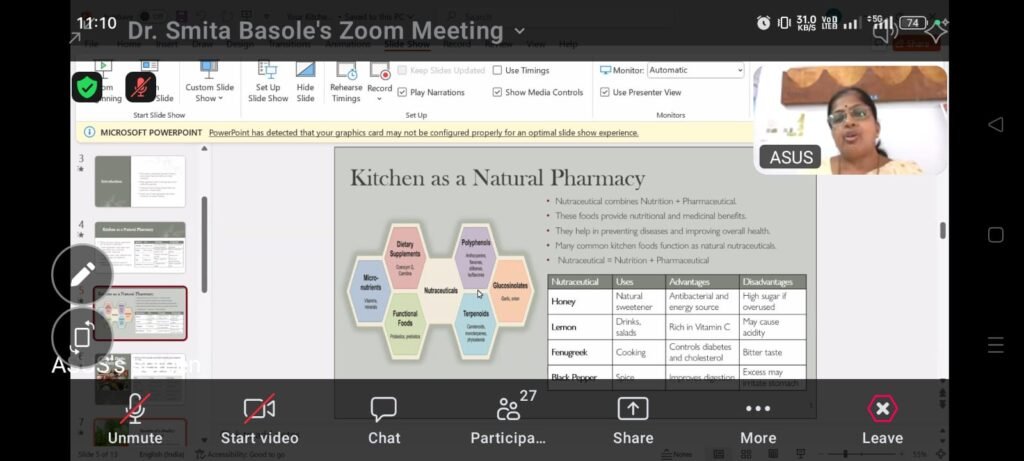Viewport: 1024px width, 461px height.
Task: Toggle the Use Timings checkbox
Action: pyautogui.click(x=497, y=71)
